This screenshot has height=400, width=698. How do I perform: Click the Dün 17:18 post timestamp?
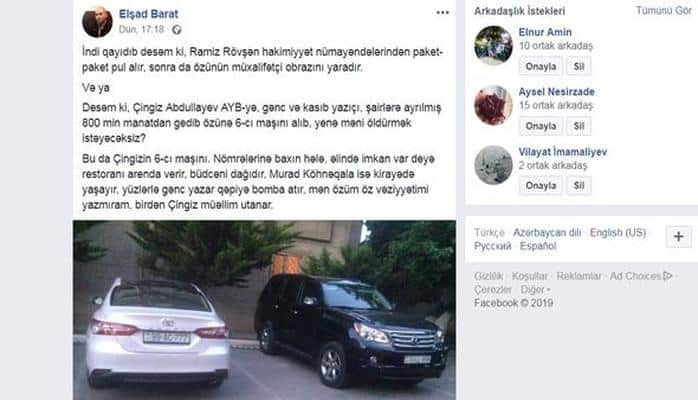(x=142, y=30)
